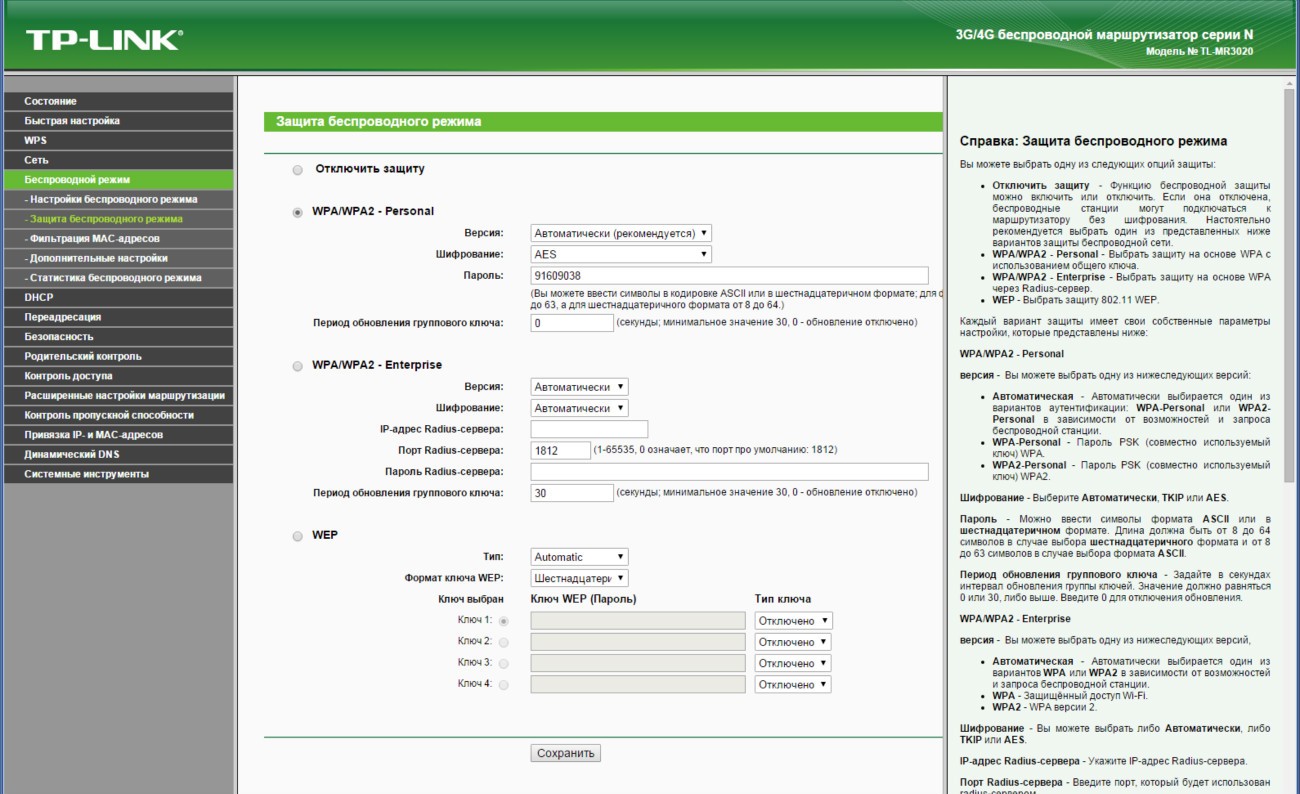Open the DHCP menu section
This screenshot has height=794, width=1300.
click(x=118, y=297)
